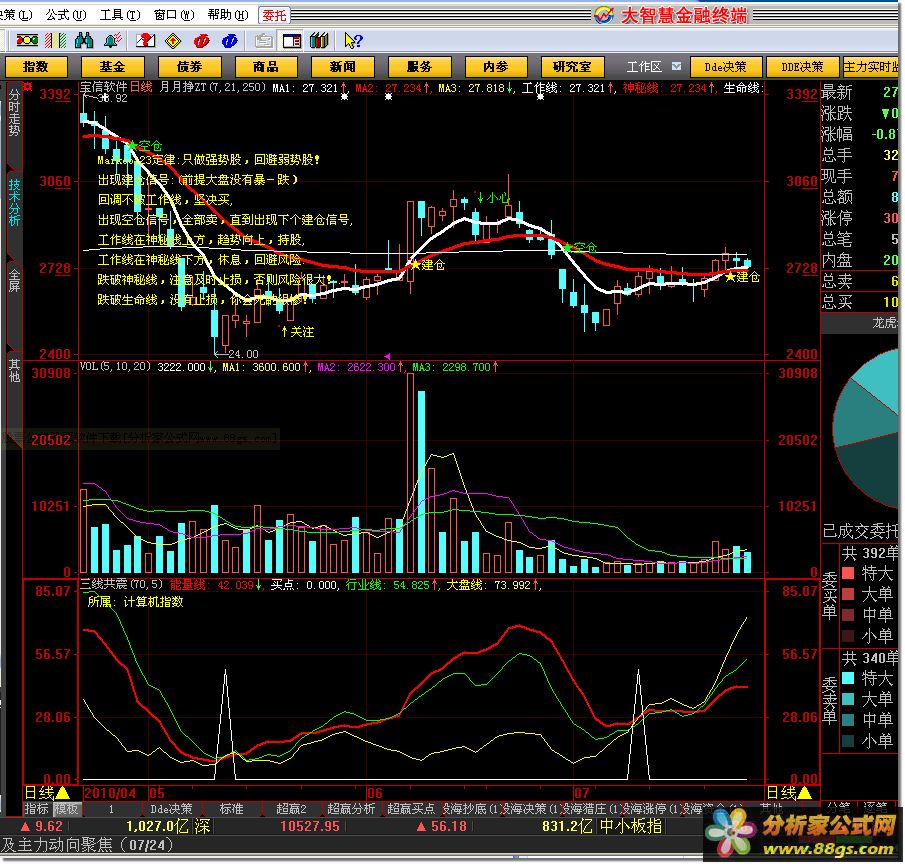
Task: Click the Dde决策 yellow button
Action: point(726,67)
